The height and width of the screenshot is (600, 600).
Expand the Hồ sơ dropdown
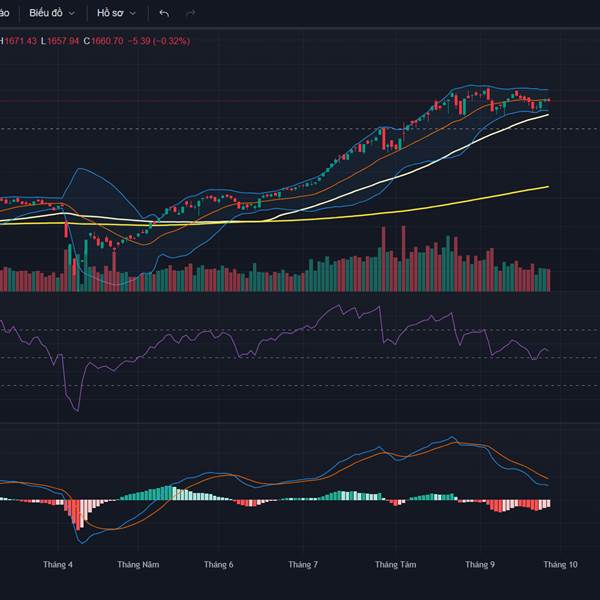116,14
